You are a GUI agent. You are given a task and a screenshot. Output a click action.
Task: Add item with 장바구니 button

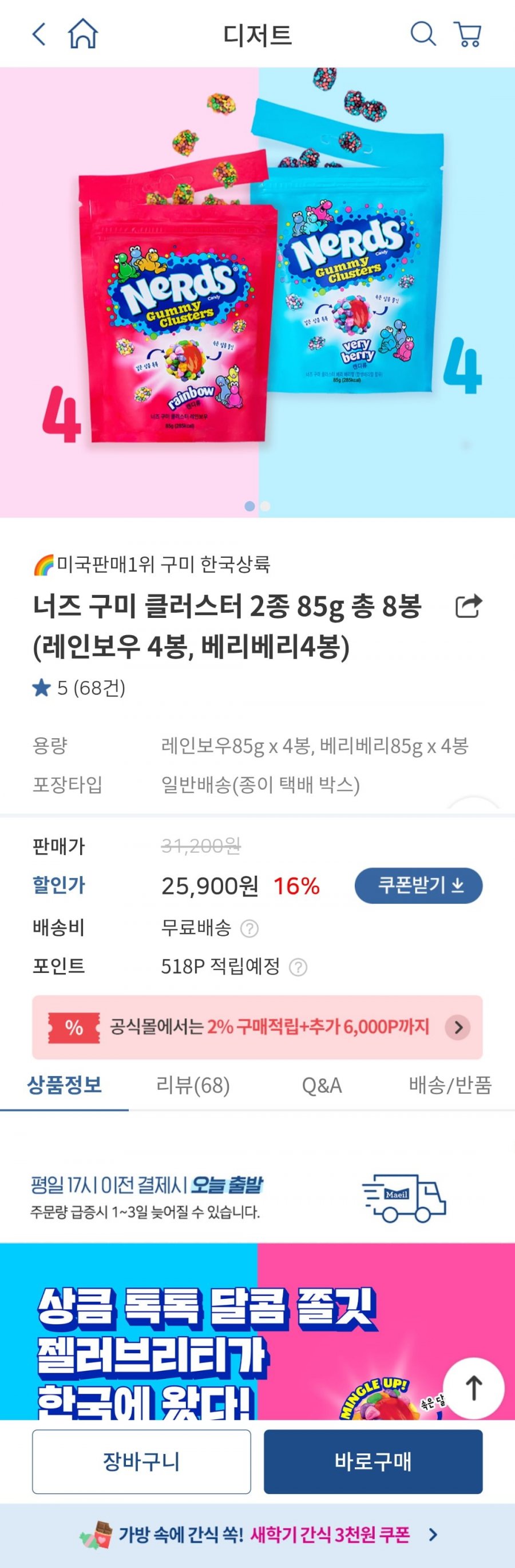(142, 1461)
